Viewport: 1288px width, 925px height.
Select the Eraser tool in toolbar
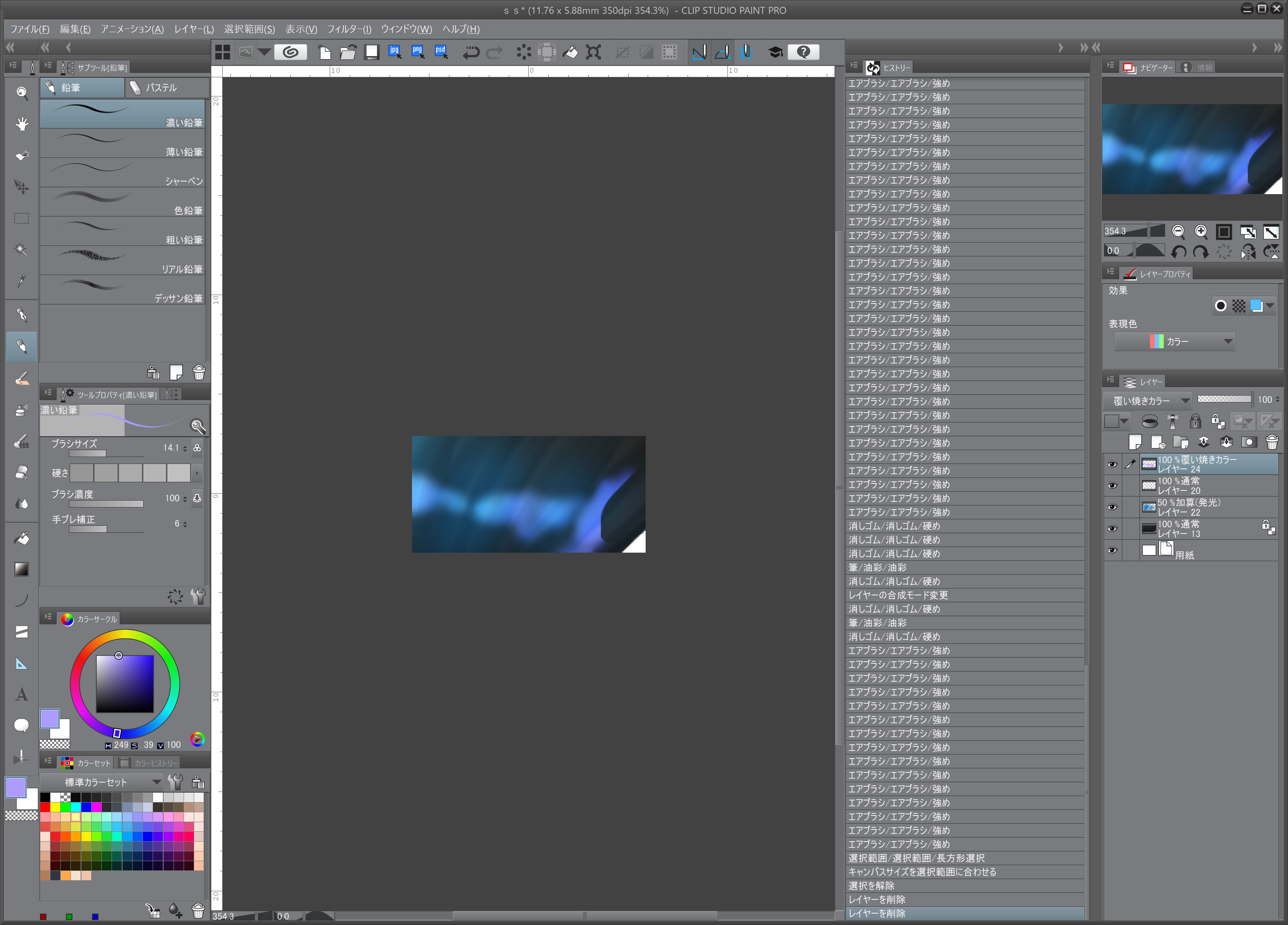click(22, 472)
